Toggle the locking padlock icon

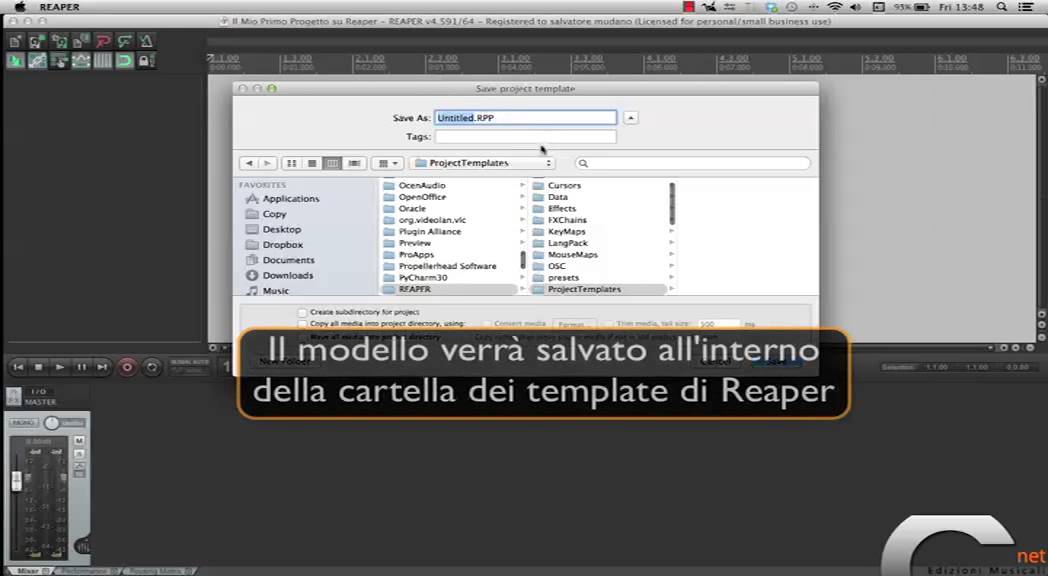coord(146,61)
